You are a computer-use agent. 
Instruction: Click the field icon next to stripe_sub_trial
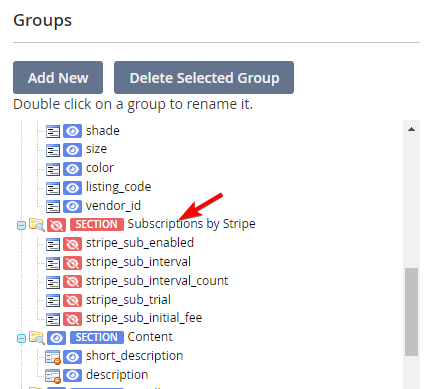pyautogui.click(x=53, y=301)
